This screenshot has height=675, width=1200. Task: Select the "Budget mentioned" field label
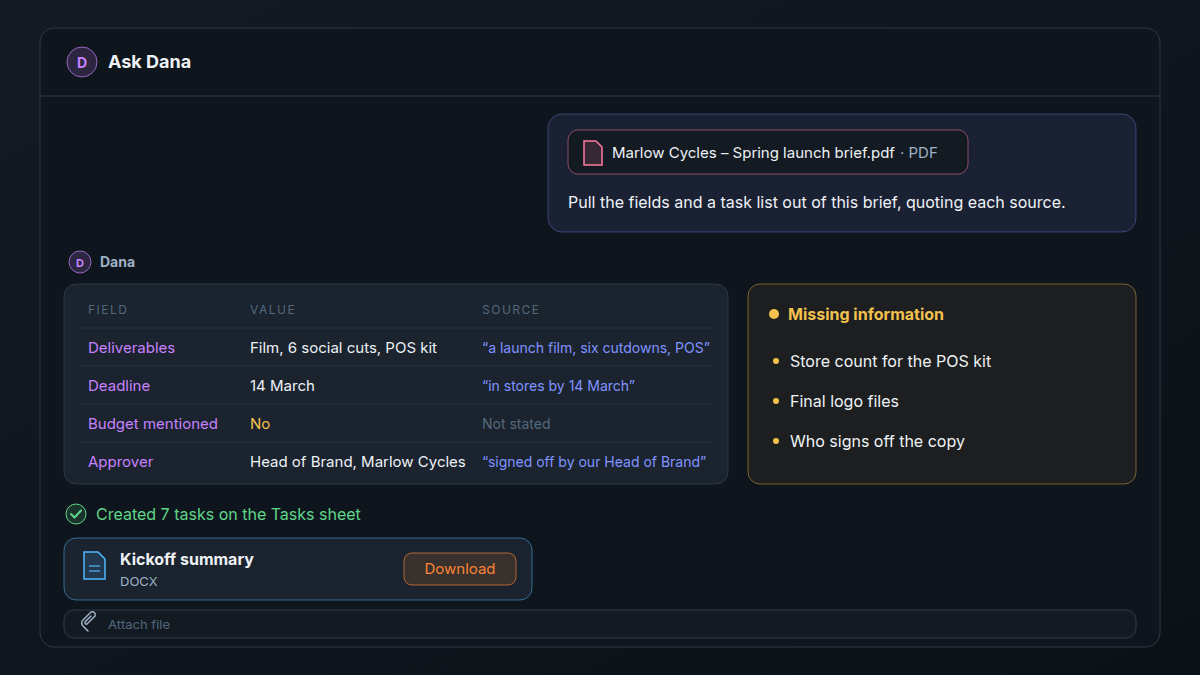click(x=153, y=424)
